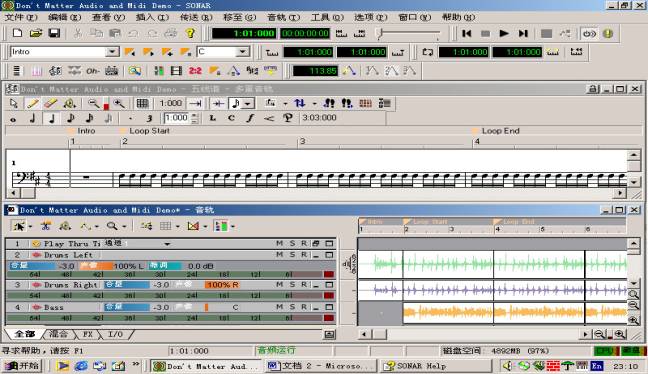Expand display resolution note dropdown in Staff view
648x374 pixels.
[x=247, y=103]
